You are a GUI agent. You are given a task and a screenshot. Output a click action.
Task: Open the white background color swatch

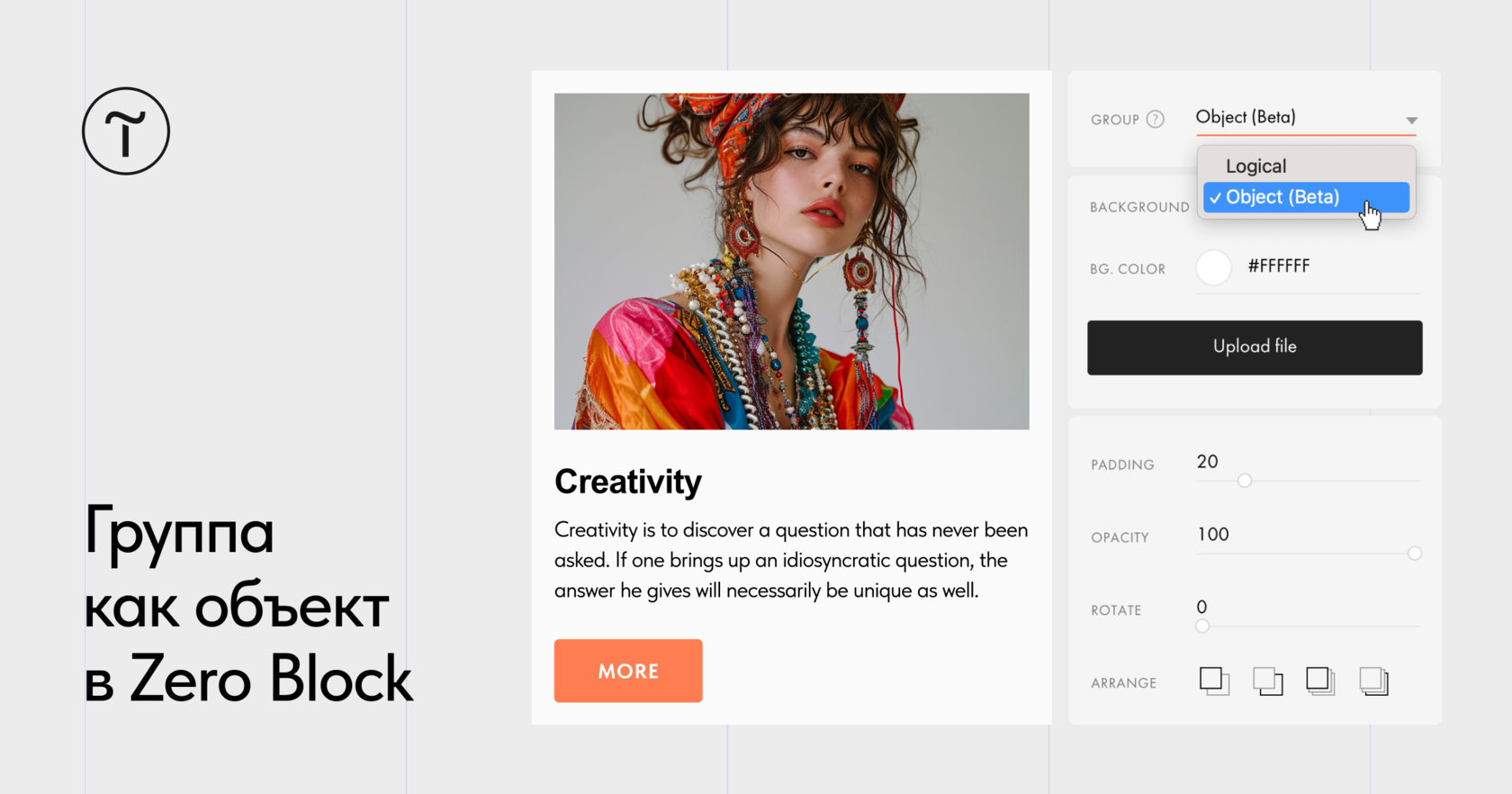coord(1213,267)
